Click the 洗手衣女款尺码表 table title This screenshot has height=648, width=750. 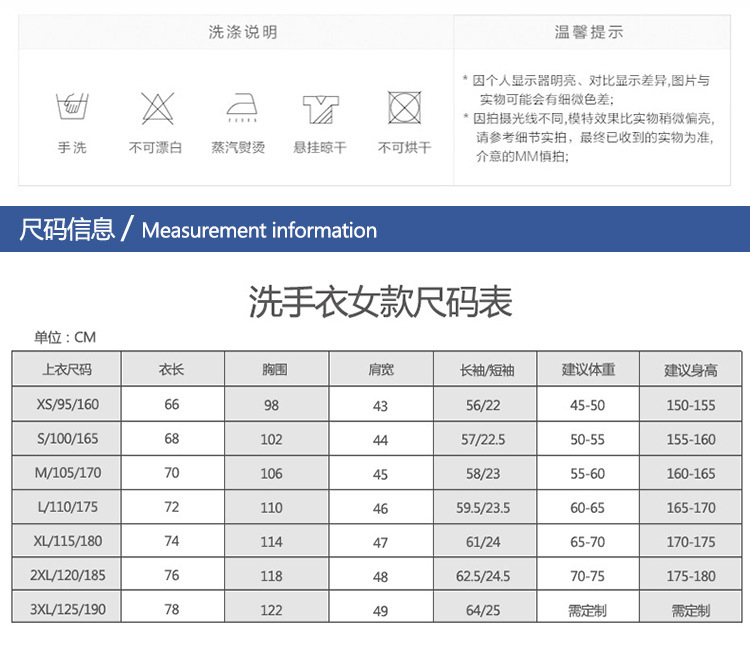379,301
